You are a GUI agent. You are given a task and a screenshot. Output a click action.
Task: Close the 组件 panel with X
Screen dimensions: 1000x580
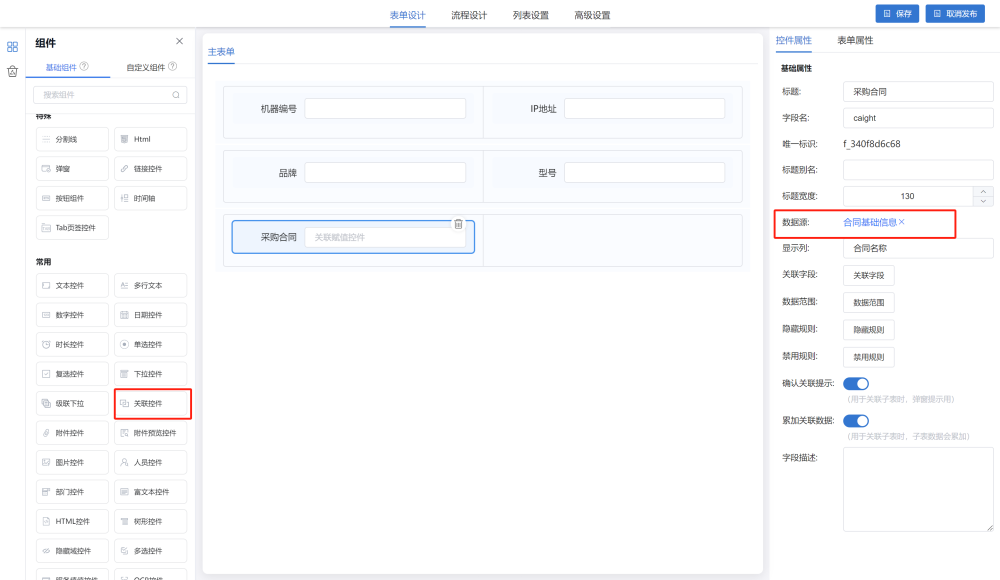[179, 41]
